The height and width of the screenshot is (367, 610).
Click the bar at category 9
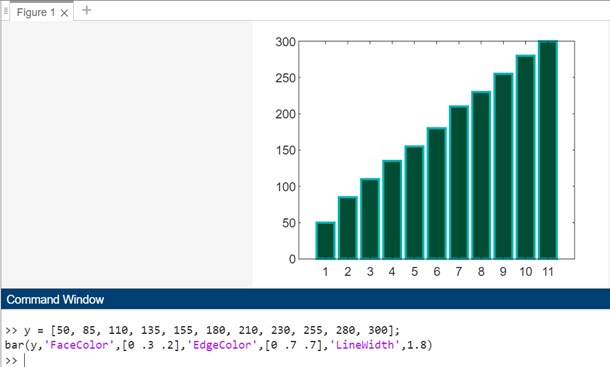(x=503, y=166)
